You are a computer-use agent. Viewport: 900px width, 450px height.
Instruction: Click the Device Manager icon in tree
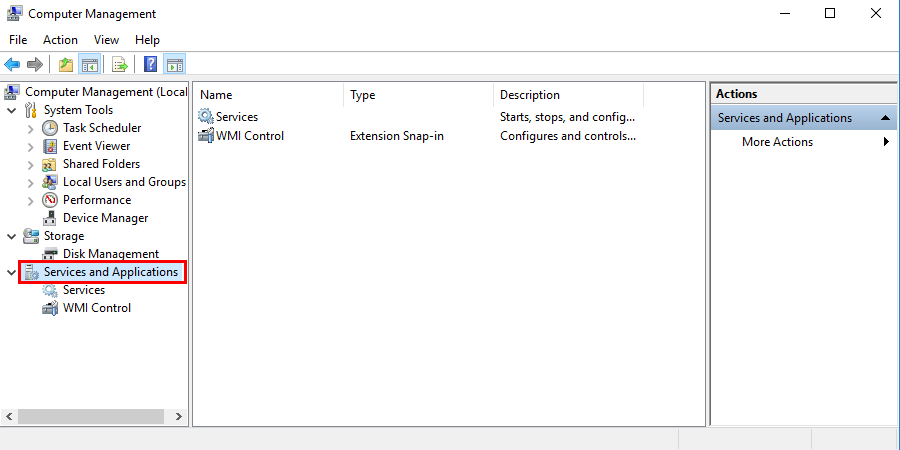50,218
